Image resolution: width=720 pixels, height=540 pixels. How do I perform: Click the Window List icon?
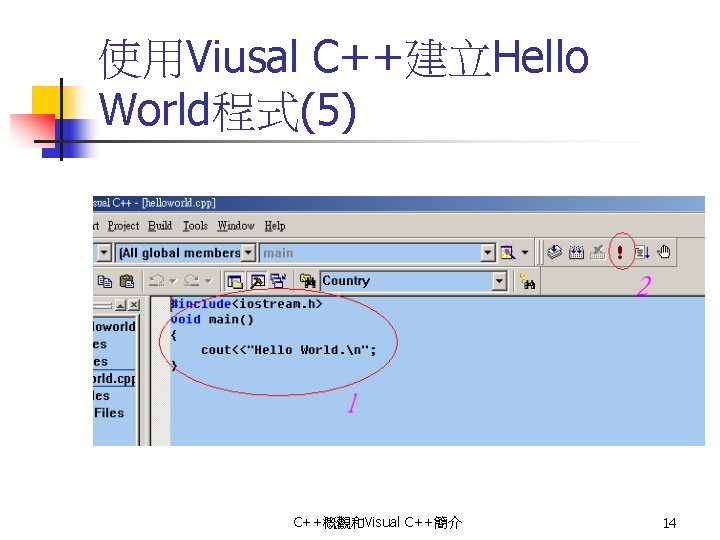pos(278,281)
